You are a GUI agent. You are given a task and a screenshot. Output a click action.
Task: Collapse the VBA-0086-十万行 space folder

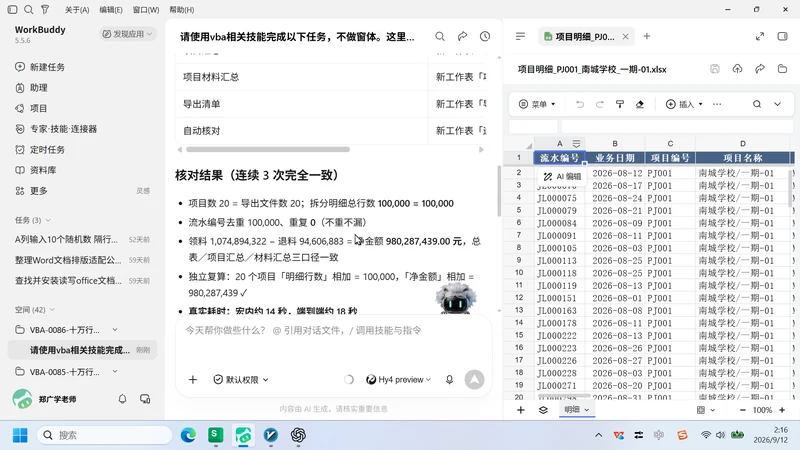coord(115,330)
